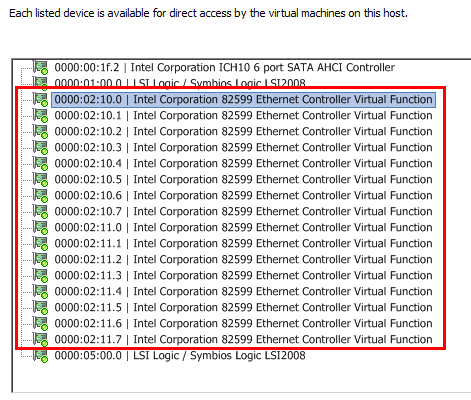Select row 0000:02:10.3 Ethernet Virtual Function

[243, 147]
